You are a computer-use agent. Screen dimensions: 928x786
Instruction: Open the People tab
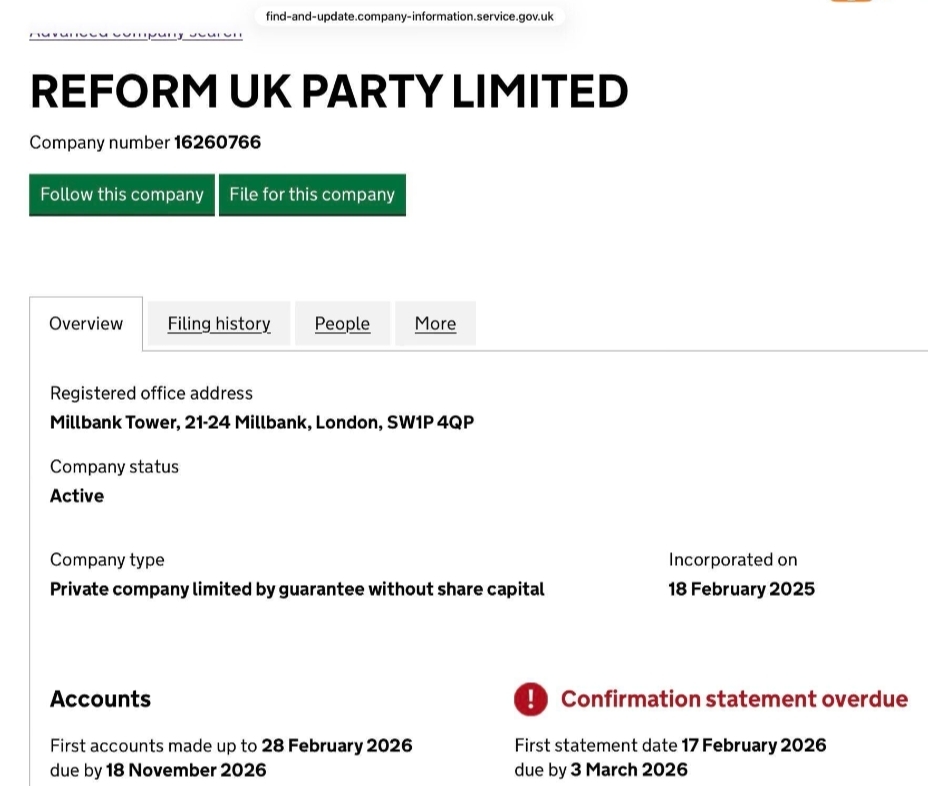click(x=342, y=324)
